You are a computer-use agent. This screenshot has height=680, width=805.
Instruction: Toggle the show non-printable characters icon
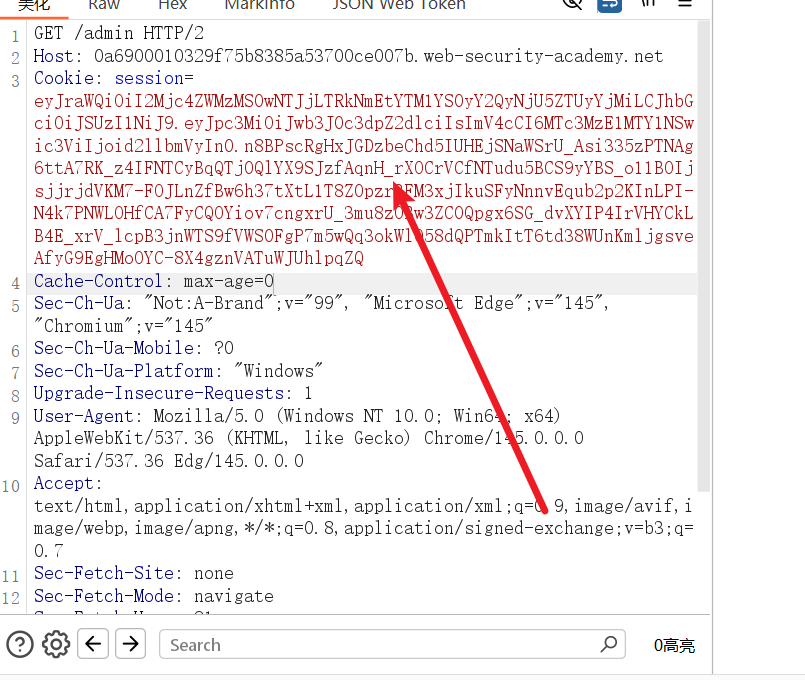(x=648, y=4)
